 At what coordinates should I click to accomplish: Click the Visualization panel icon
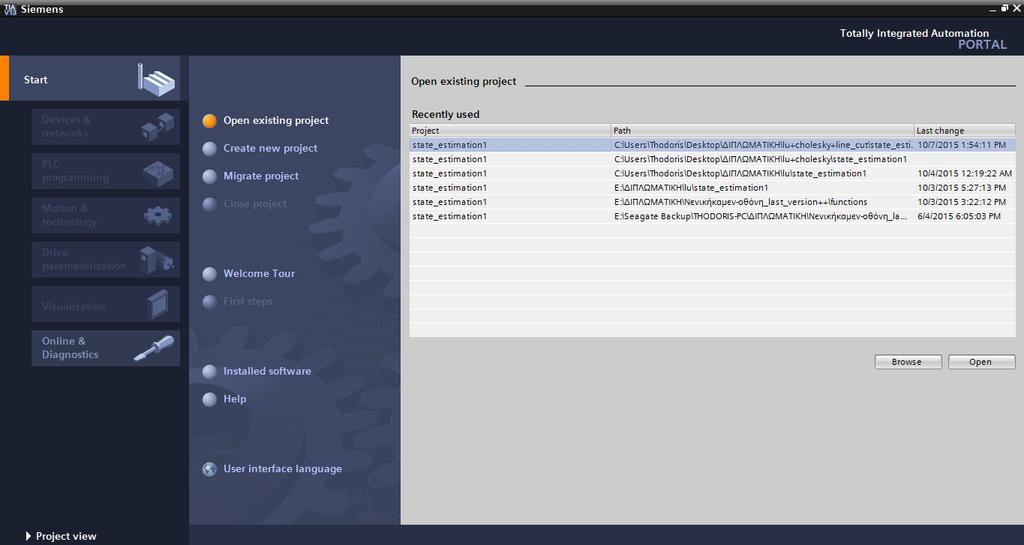(x=158, y=304)
